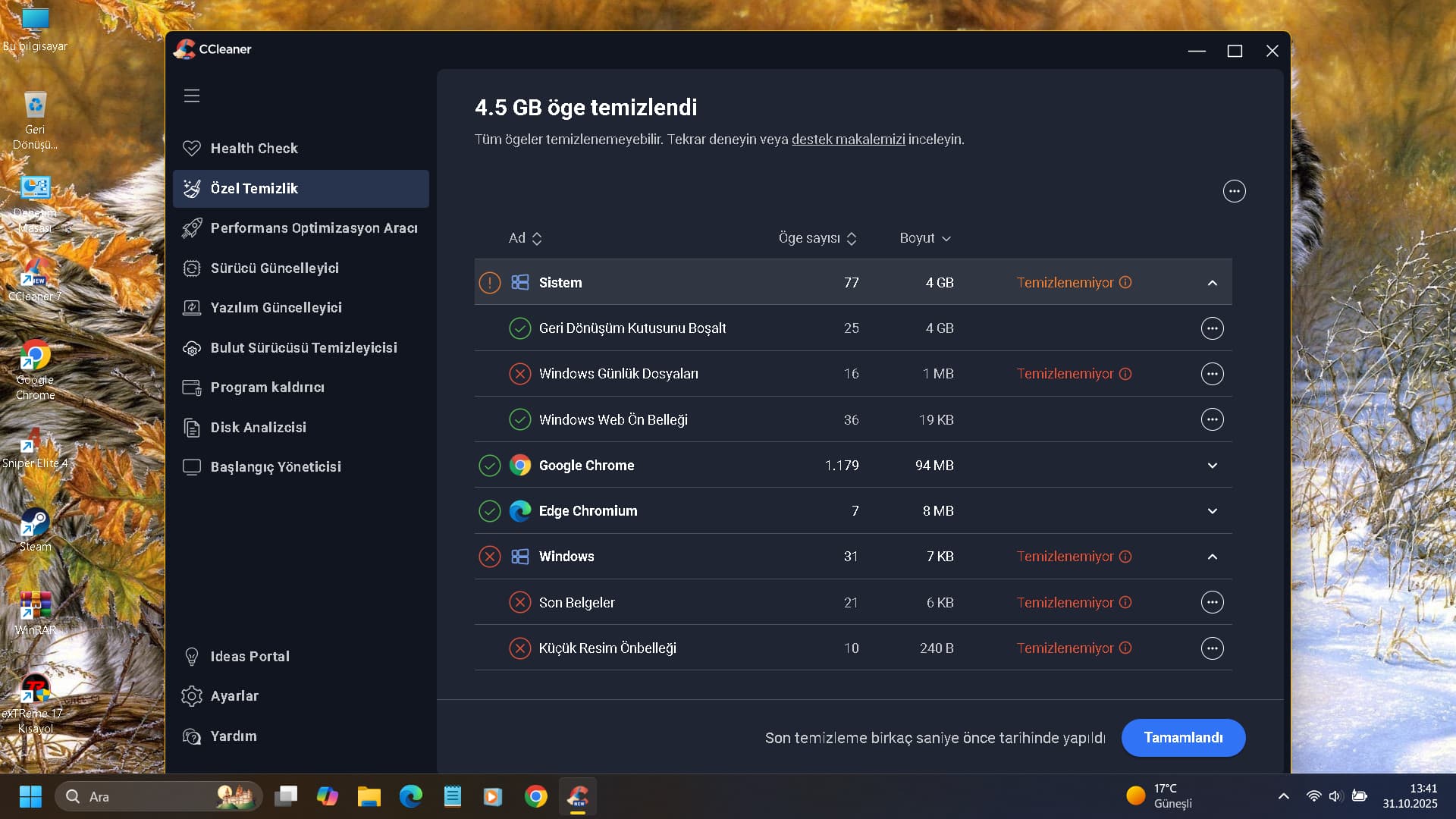Open more options for Windows Günlük Dosyaları
The image size is (1456, 819).
click(1212, 374)
